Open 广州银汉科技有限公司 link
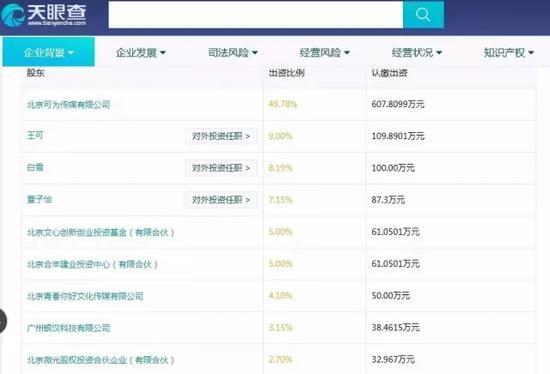Viewport: 550px width, 374px height. tap(68, 328)
